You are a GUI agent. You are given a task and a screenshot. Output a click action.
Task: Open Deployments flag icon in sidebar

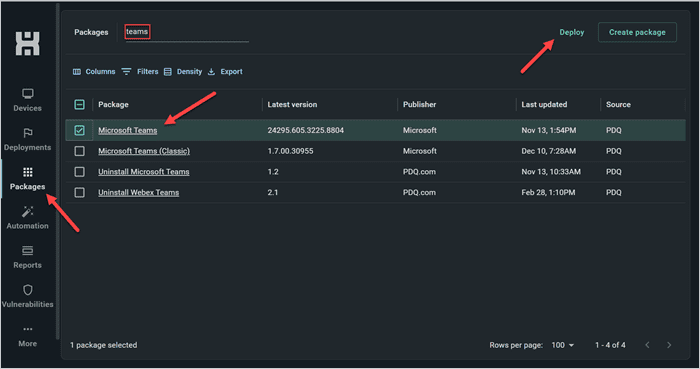(x=28, y=133)
